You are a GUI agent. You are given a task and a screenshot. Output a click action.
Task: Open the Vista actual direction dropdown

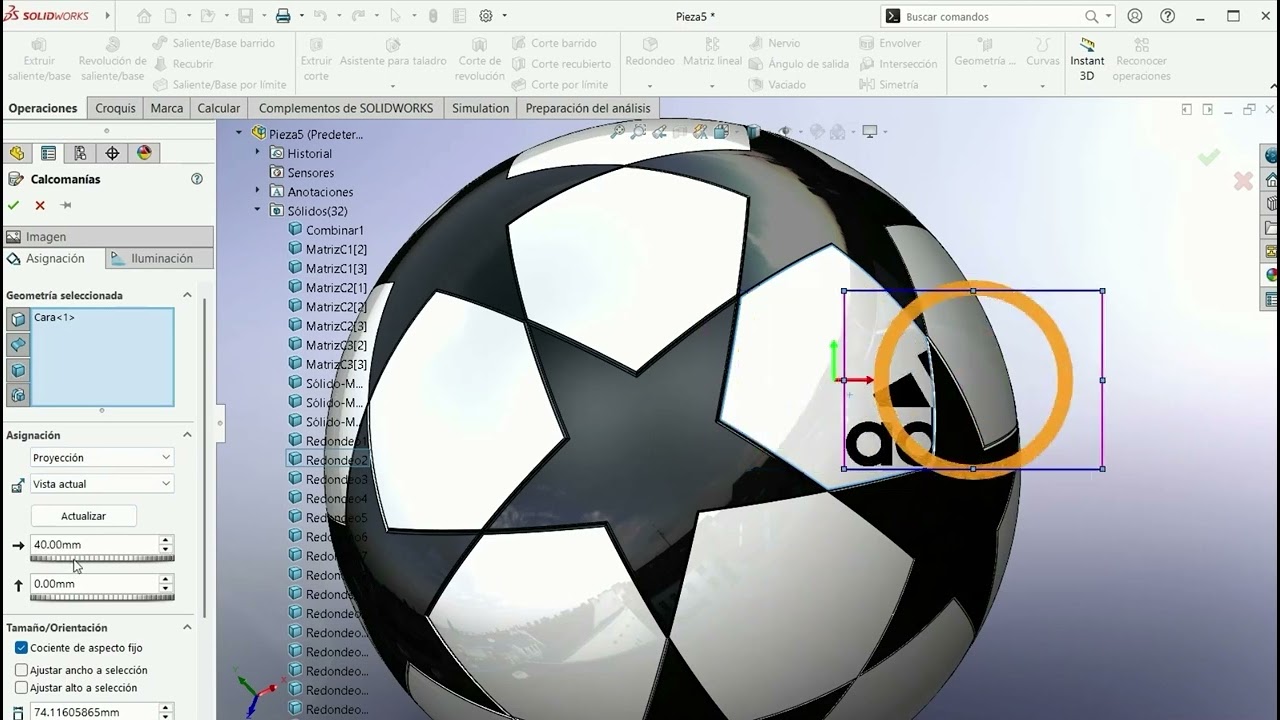102,484
